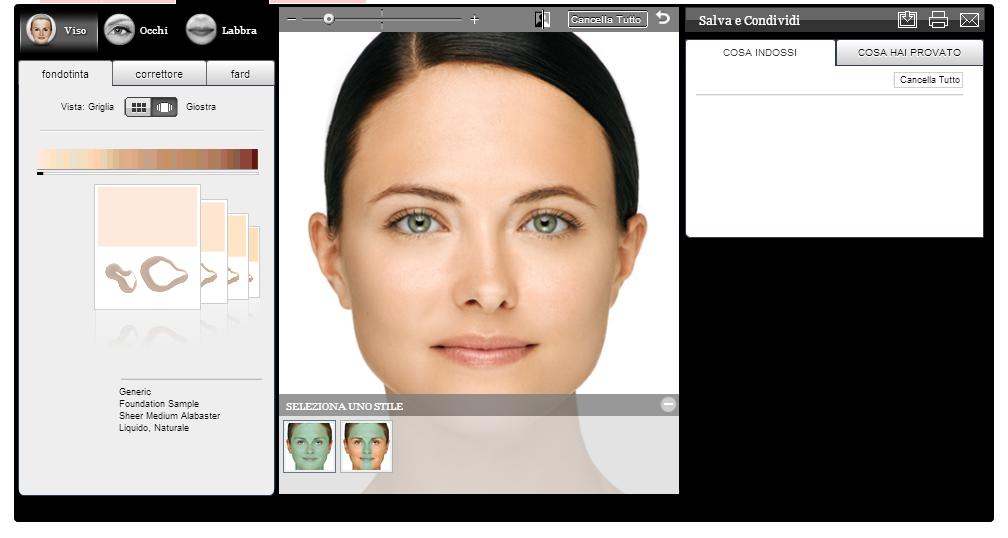Image resolution: width=1008 pixels, height=538 pixels.
Task: Pick the darkest shade in foundation color strip
Action: pyautogui.click(x=253, y=159)
